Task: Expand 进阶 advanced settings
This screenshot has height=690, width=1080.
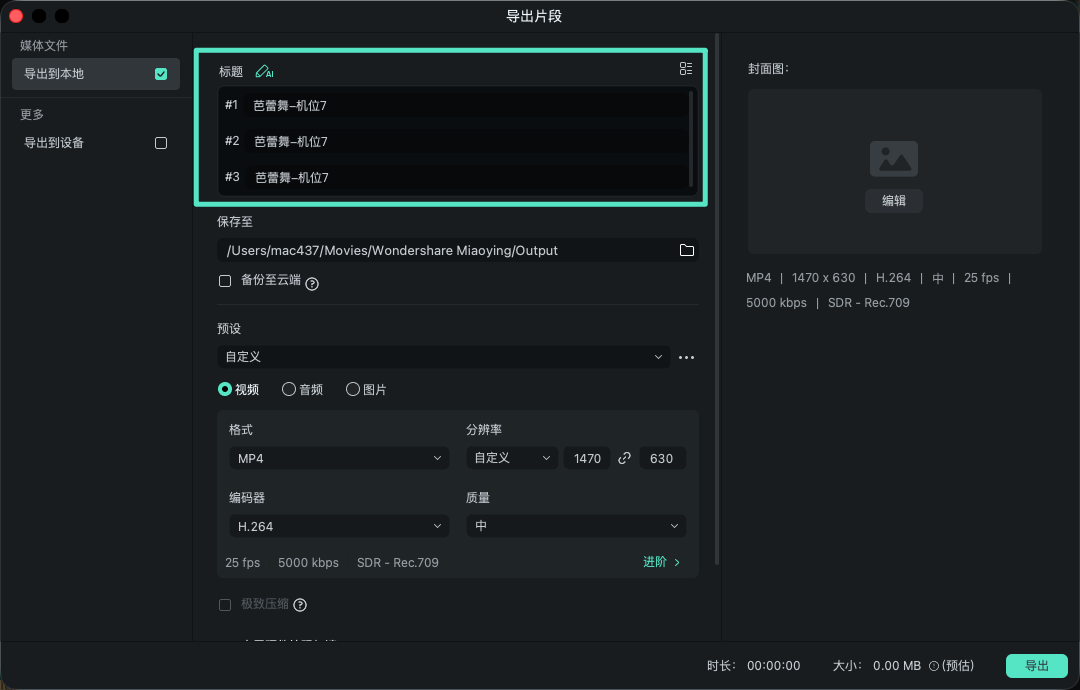Action: 662,562
